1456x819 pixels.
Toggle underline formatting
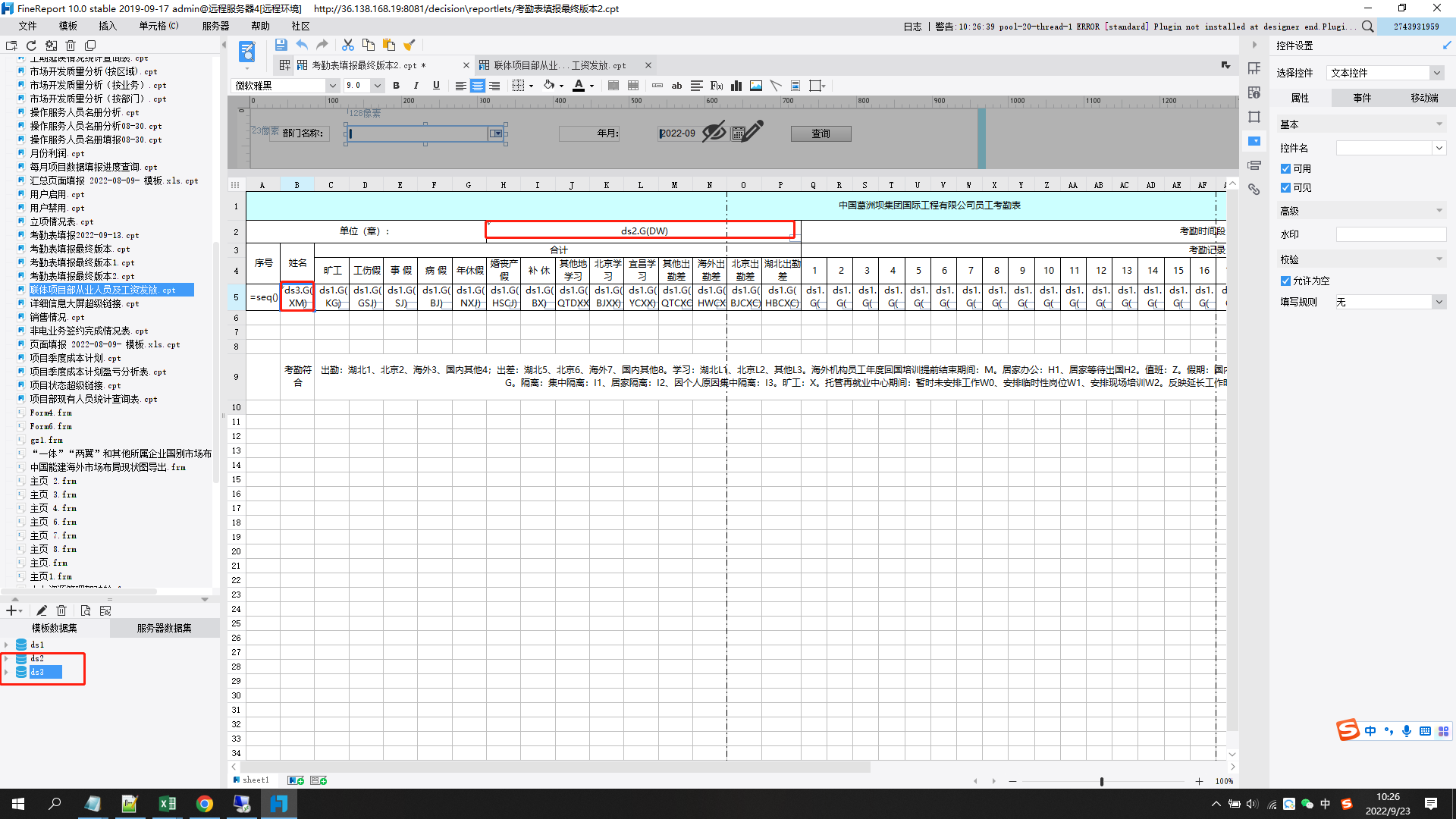tap(436, 86)
